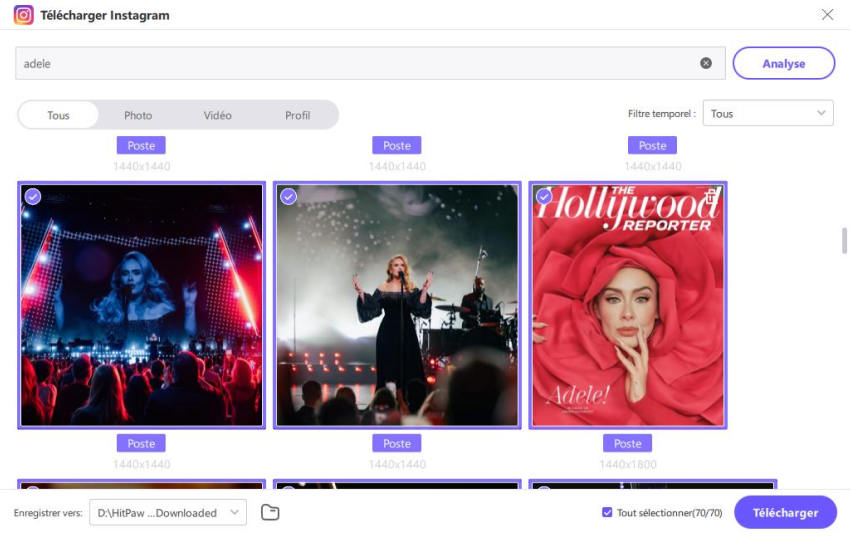Click Poste tag under Hollywood Reporter cover
This screenshot has height=536, width=851.
click(x=627, y=443)
